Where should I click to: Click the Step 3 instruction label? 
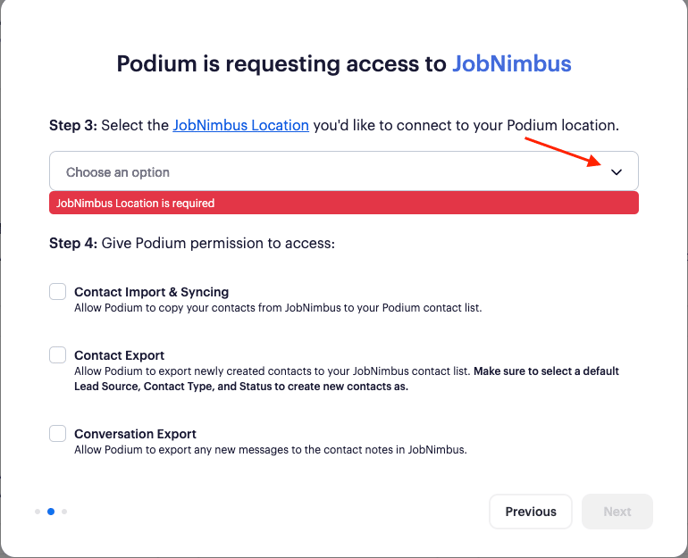tap(334, 125)
